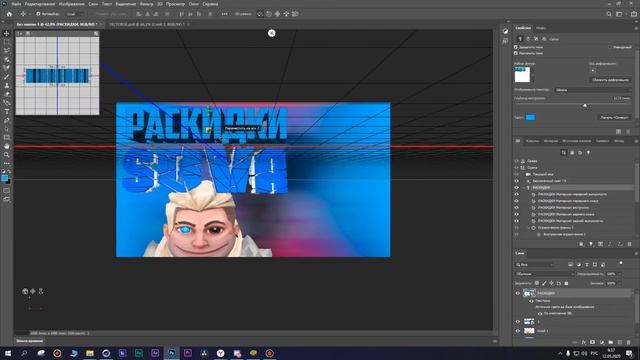This screenshot has width=640, height=360.
Task: Create new adjustment layer
Action: 602,342
